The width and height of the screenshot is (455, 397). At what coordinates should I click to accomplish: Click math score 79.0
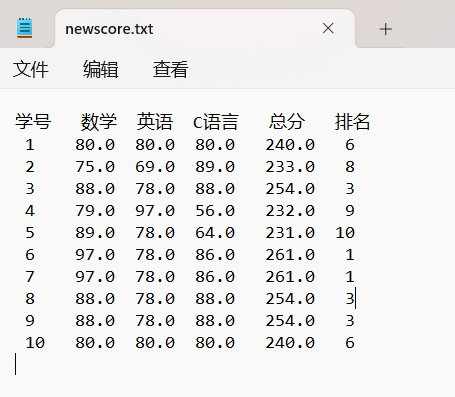click(x=95, y=211)
